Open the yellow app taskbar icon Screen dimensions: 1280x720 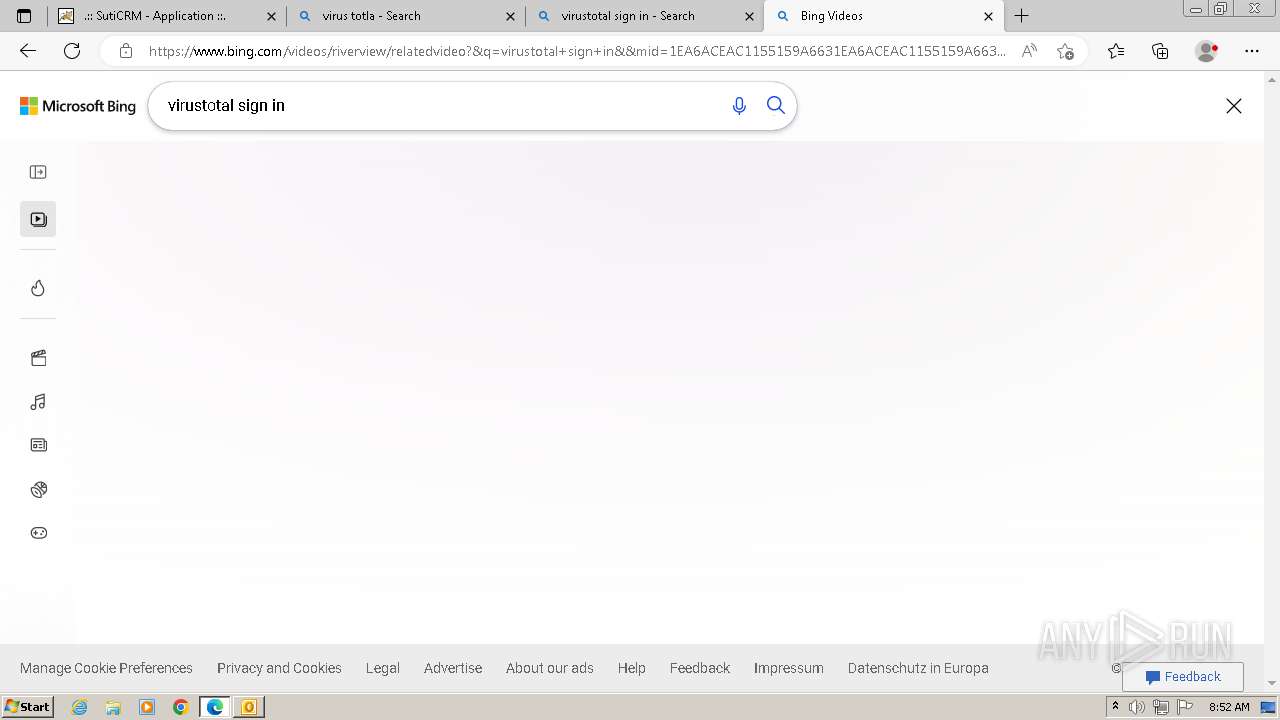pyautogui.click(x=249, y=707)
